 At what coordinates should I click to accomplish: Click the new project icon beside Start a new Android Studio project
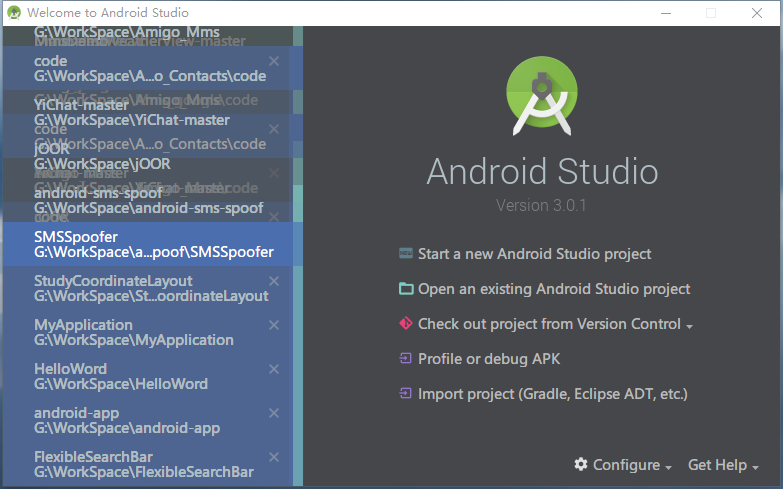tap(405, 253)
